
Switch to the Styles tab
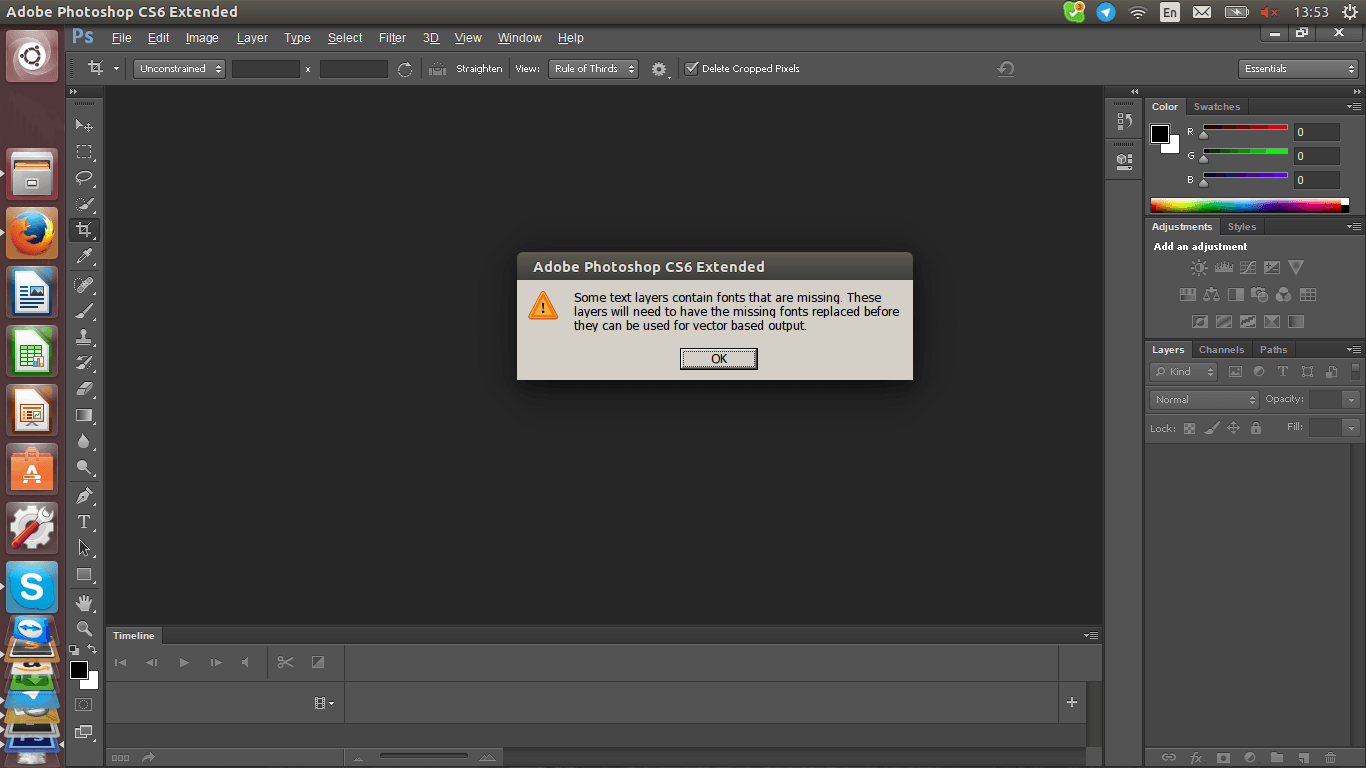[1242, 227]
